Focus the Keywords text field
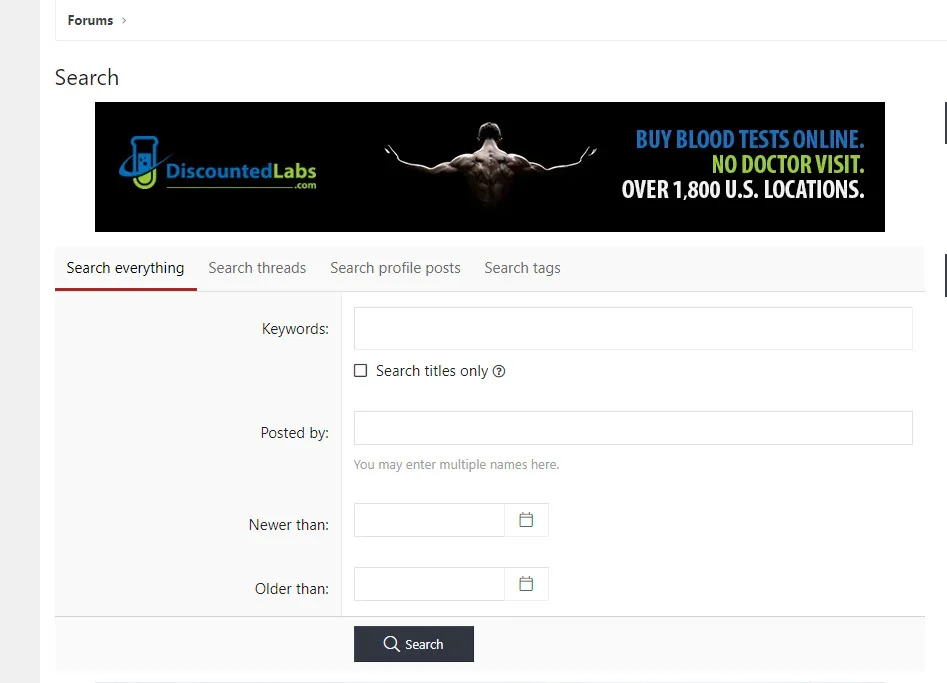This screenshot has height=683, width=947. 632,328
